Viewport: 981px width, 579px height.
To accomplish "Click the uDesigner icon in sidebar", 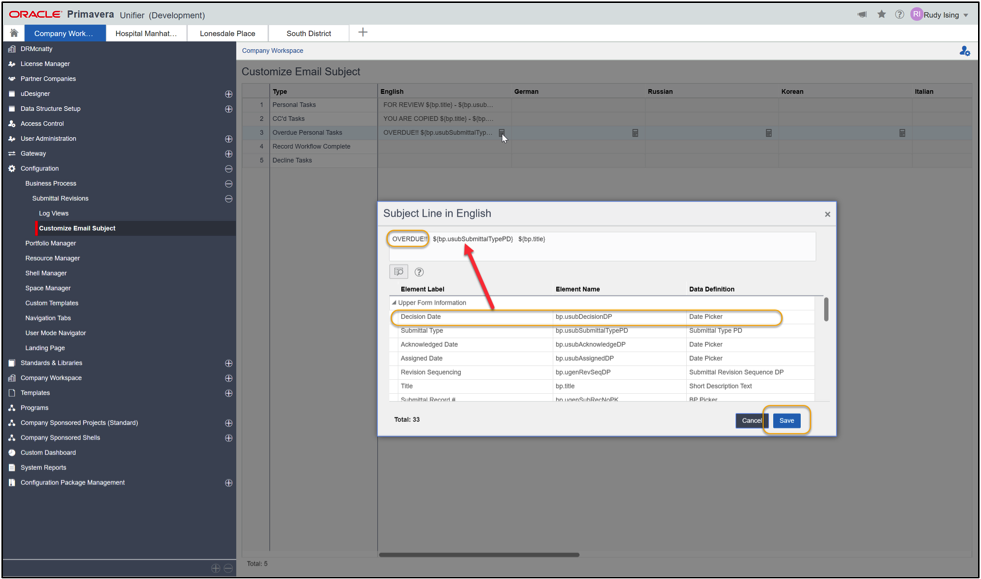I will (12, 94).
